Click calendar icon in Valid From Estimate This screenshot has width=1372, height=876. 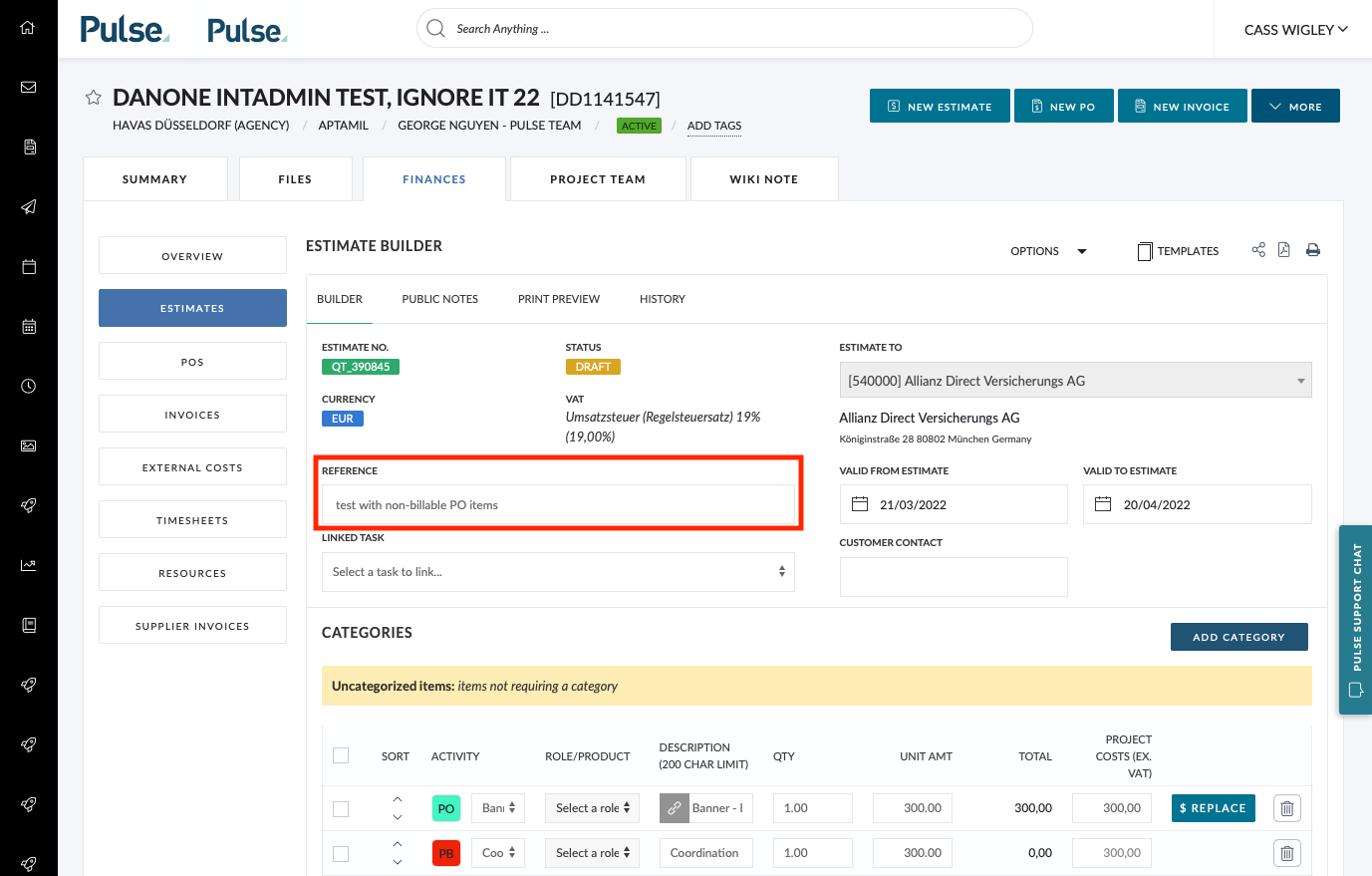[x=860, y=504]
